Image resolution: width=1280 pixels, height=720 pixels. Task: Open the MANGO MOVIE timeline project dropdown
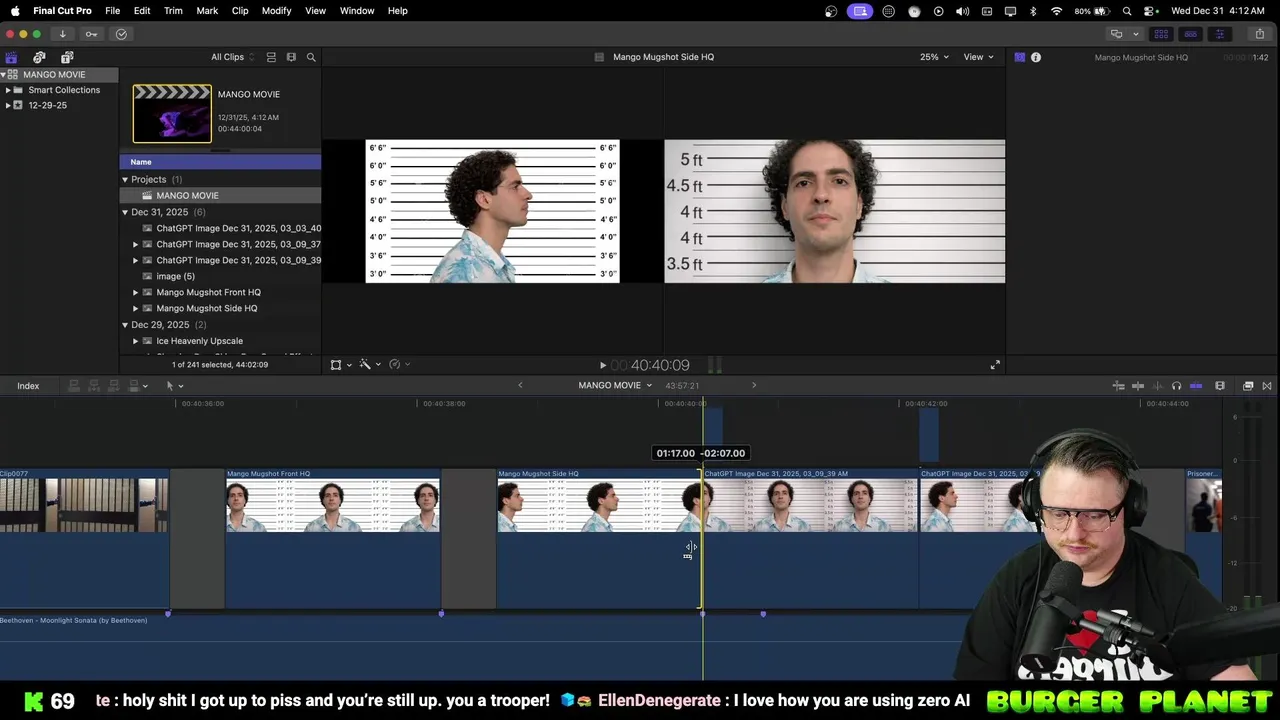(x=615, y=385)
